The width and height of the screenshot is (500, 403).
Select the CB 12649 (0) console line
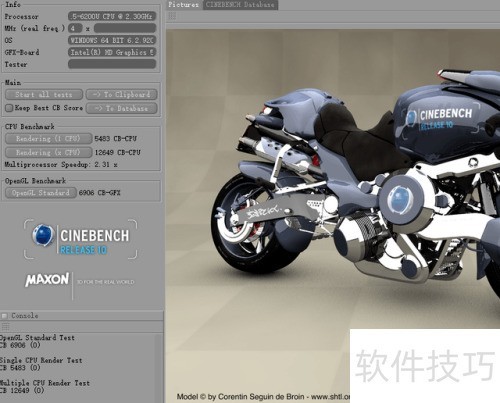point(22,390)
